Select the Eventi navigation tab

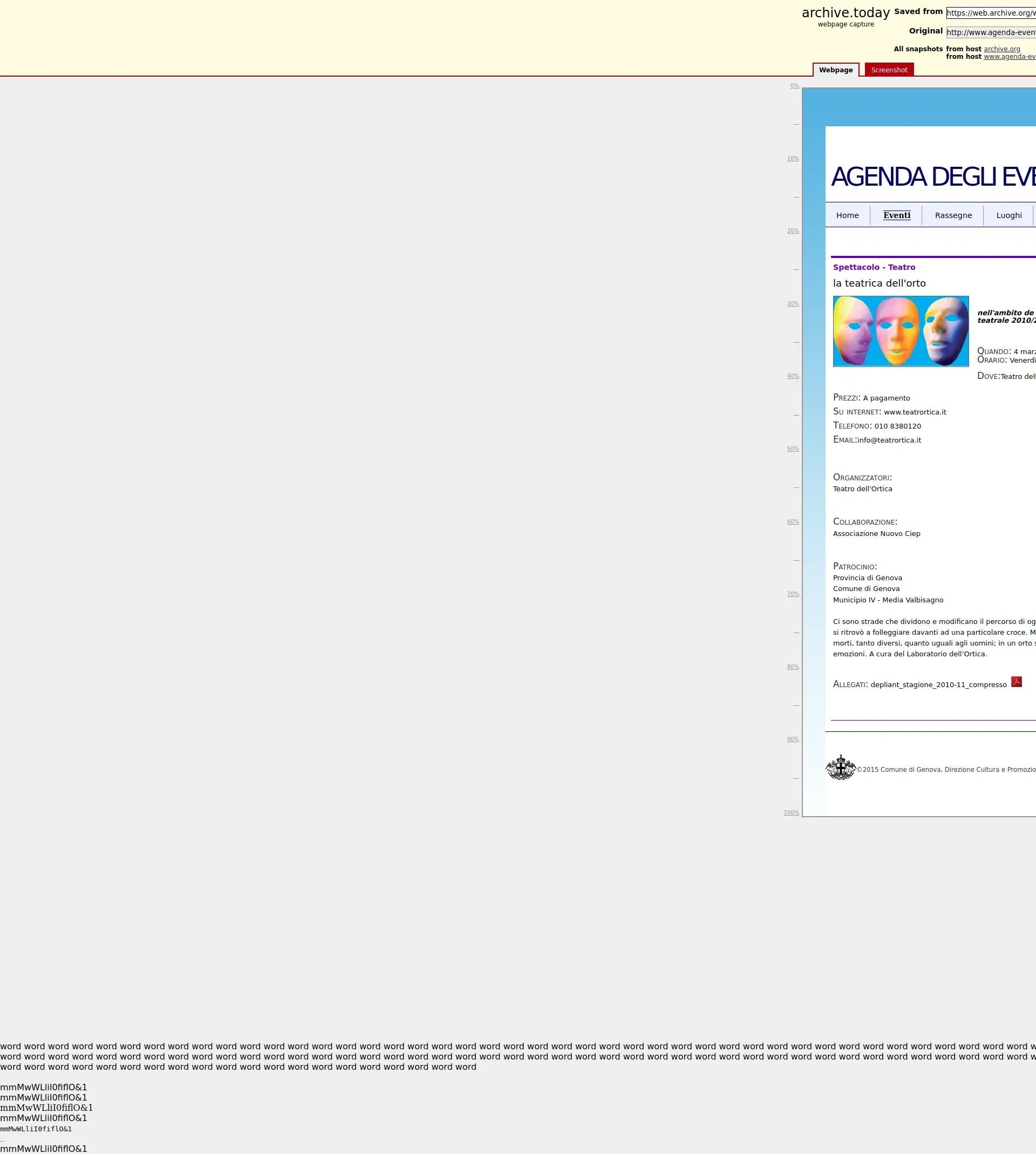click(897, 215)
